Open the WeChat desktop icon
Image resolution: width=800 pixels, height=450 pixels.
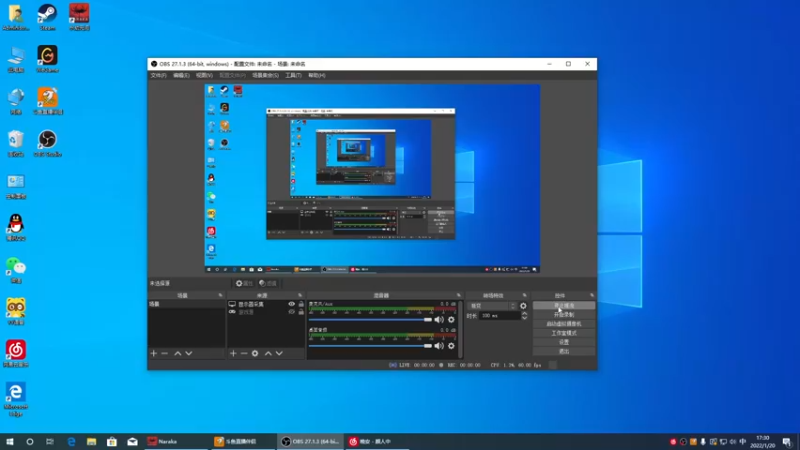coord(16,270)
